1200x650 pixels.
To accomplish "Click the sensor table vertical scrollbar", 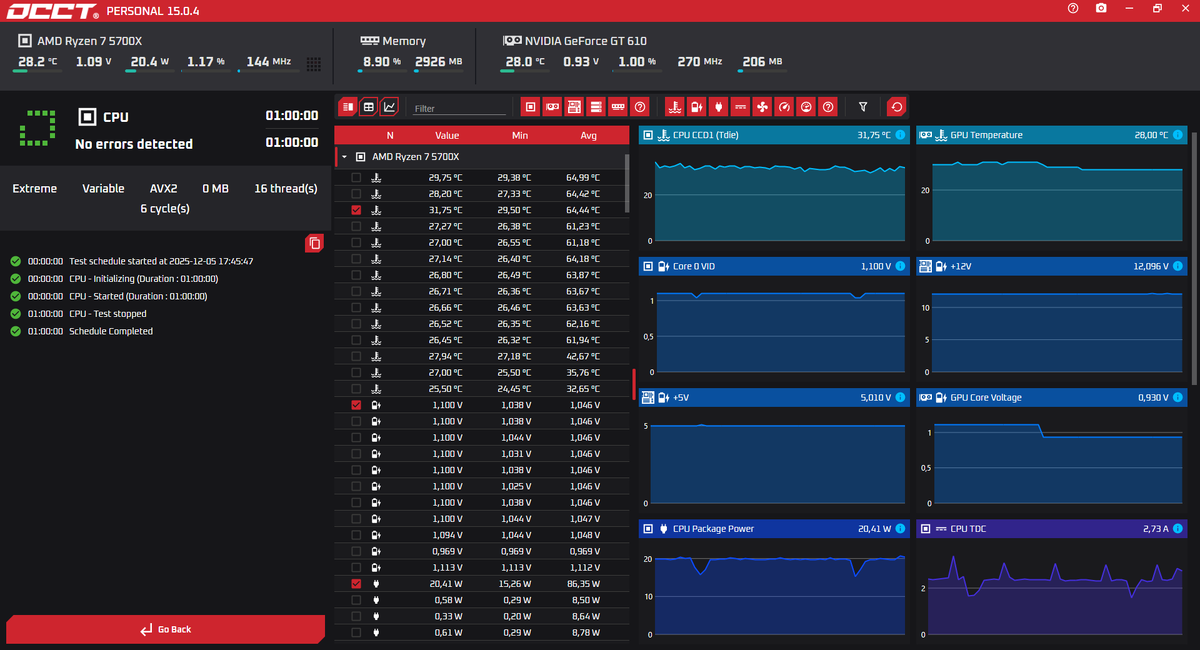I will click(627, 182).
